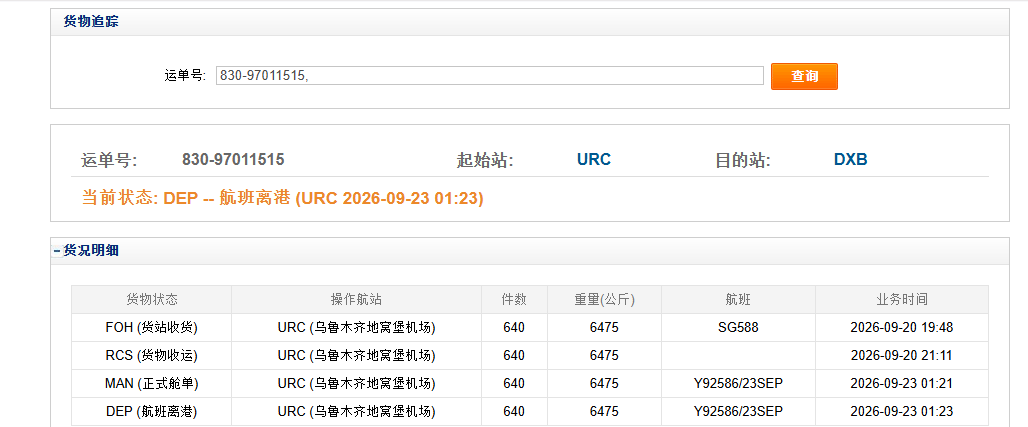Focus the 运单号 waybill input field
The image size is (1028, 427).
click(490, 75)
